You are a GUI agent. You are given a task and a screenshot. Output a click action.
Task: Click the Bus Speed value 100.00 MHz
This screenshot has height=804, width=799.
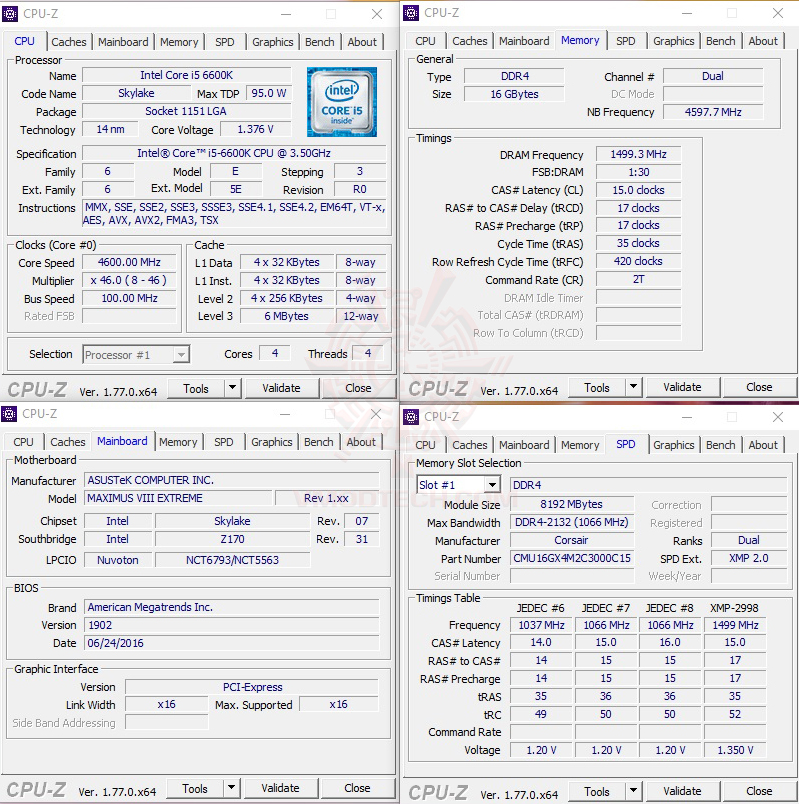[129, 298]
